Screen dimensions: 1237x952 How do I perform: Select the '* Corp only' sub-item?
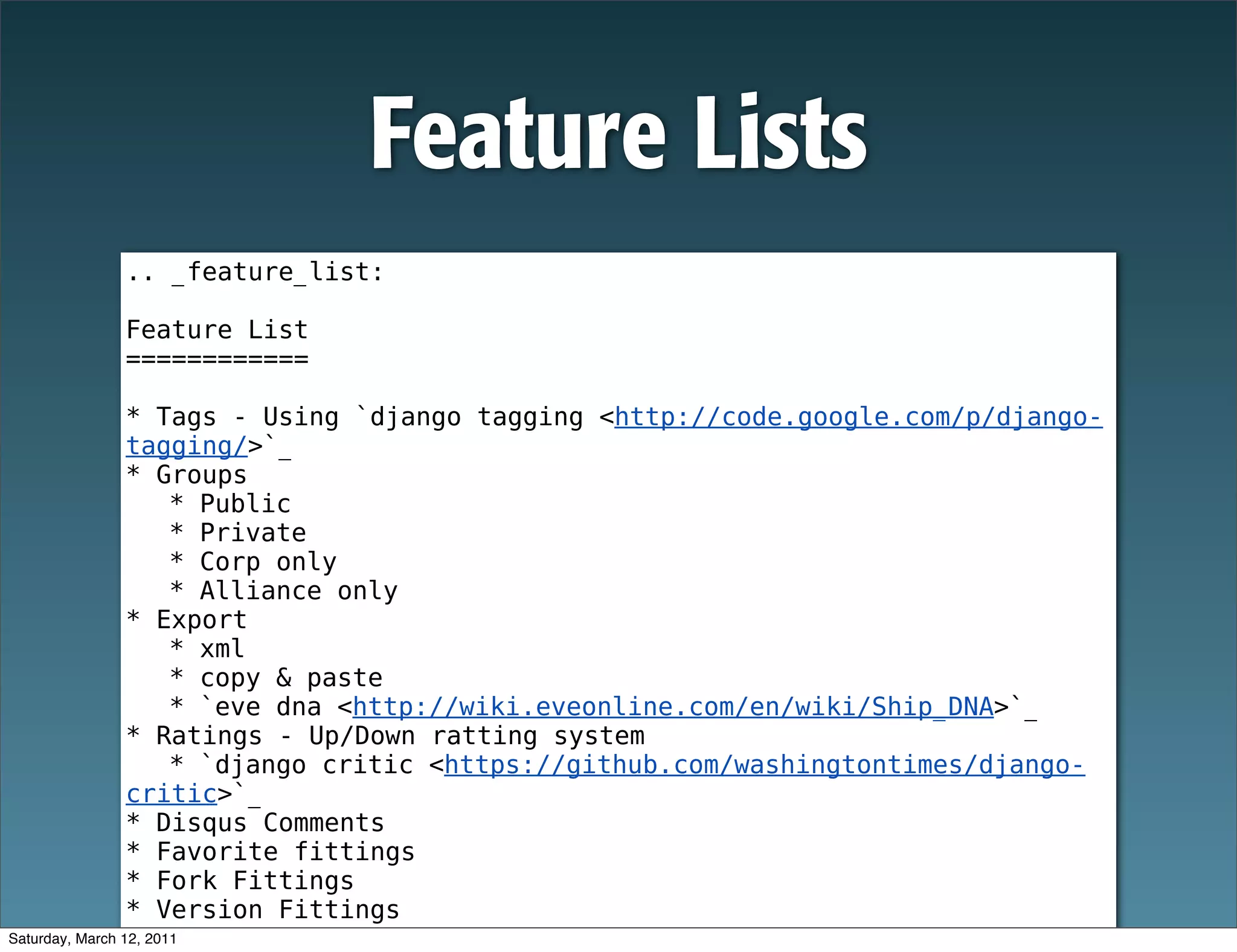pos(254,562)
